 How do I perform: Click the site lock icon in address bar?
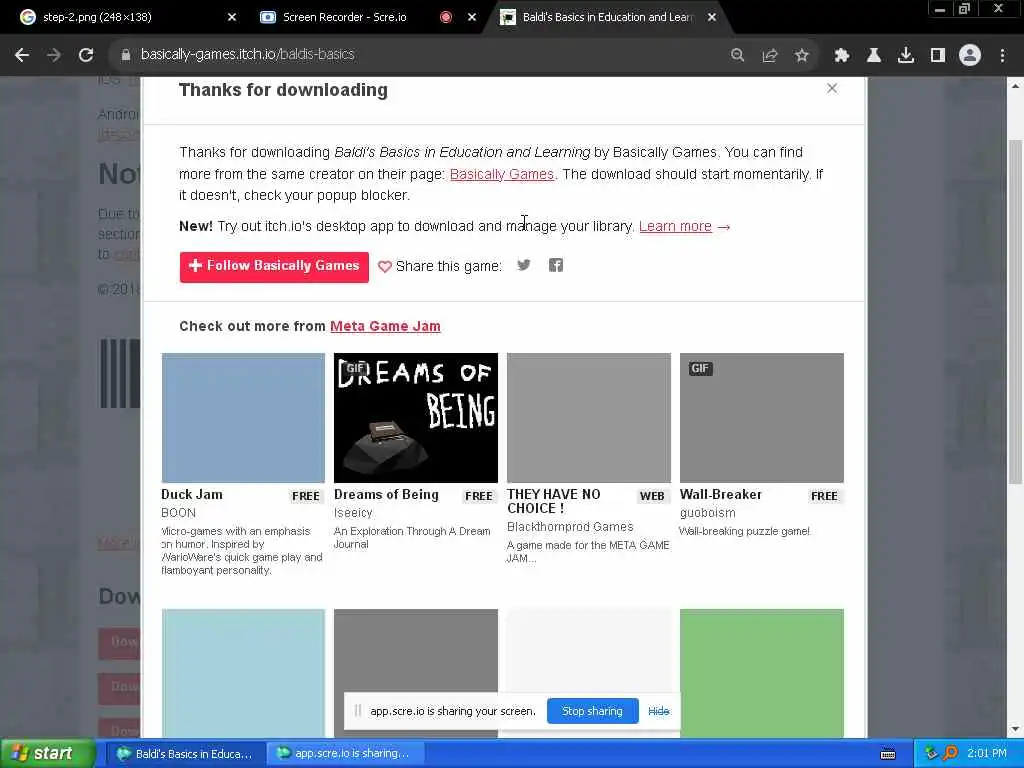tap(126, 55)
